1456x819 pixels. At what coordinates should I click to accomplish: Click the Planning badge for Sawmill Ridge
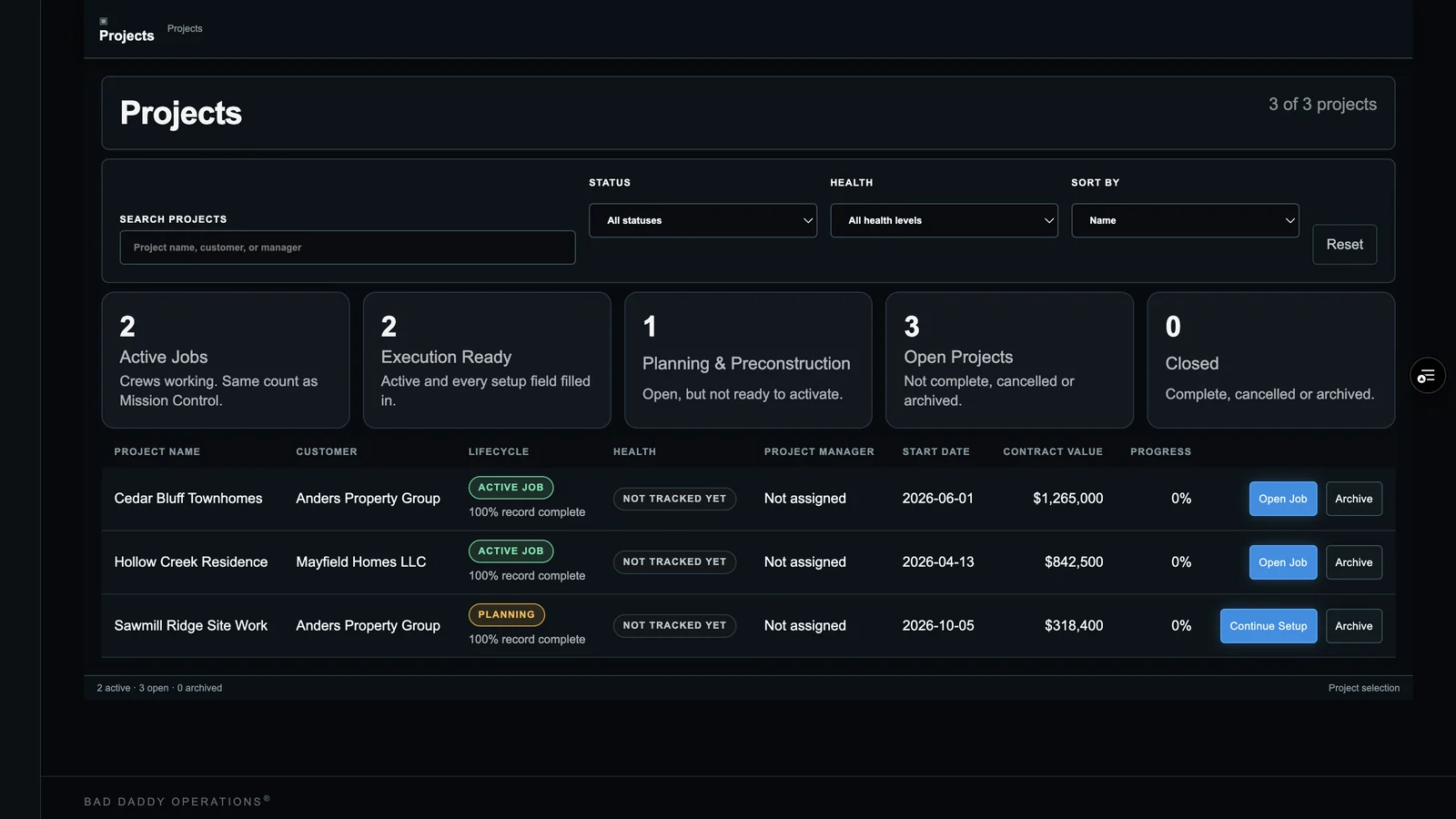coord(507,615)
